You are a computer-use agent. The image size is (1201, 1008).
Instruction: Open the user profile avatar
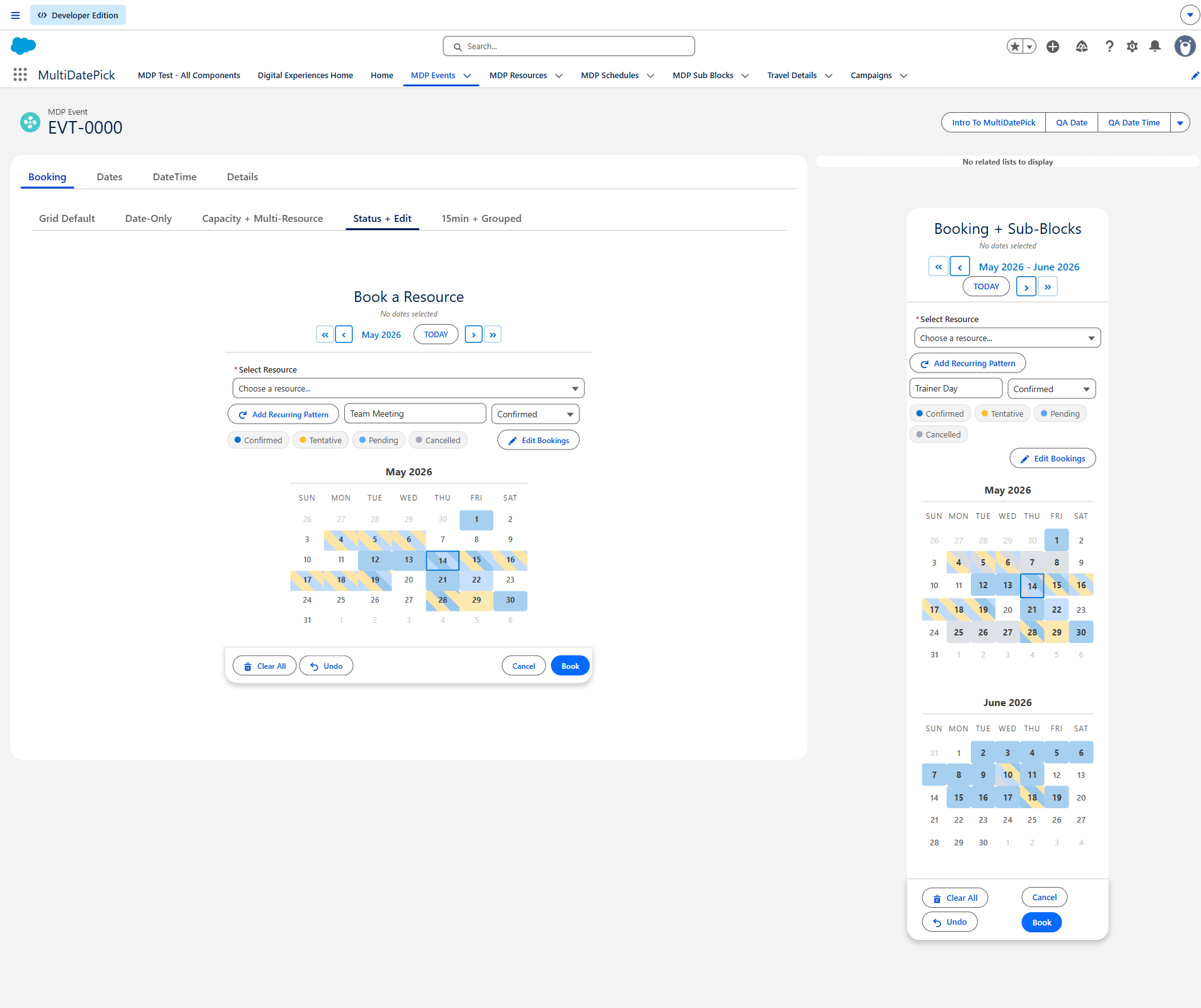[1185, 46]
